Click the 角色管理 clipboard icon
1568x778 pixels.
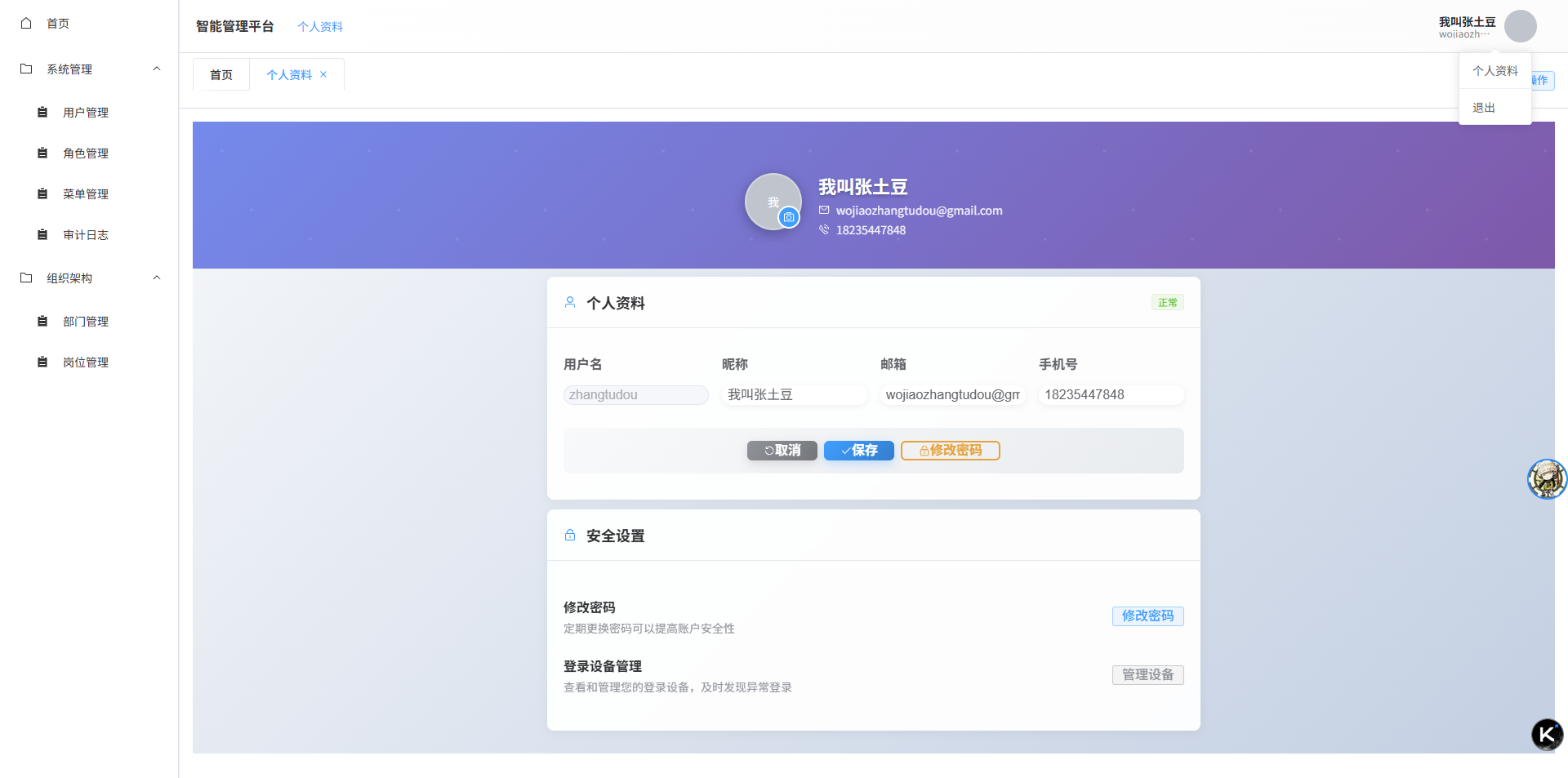(42, 153)
